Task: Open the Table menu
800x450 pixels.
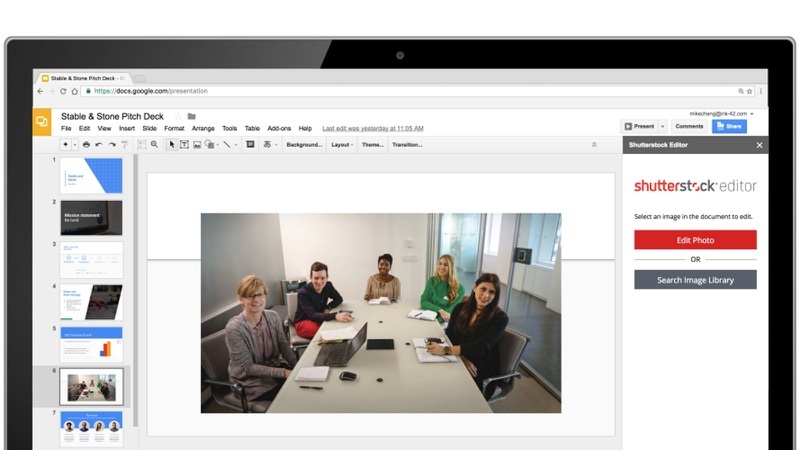Action: click(x=252, y=129)
